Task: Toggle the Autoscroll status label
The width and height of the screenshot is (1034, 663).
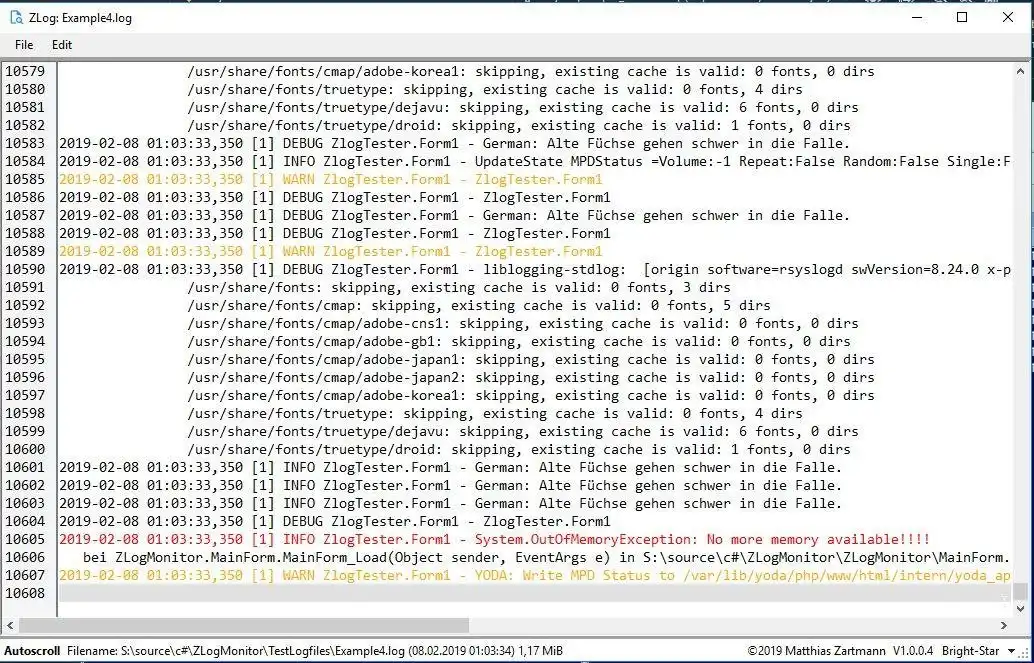Action: coord(32,650)
